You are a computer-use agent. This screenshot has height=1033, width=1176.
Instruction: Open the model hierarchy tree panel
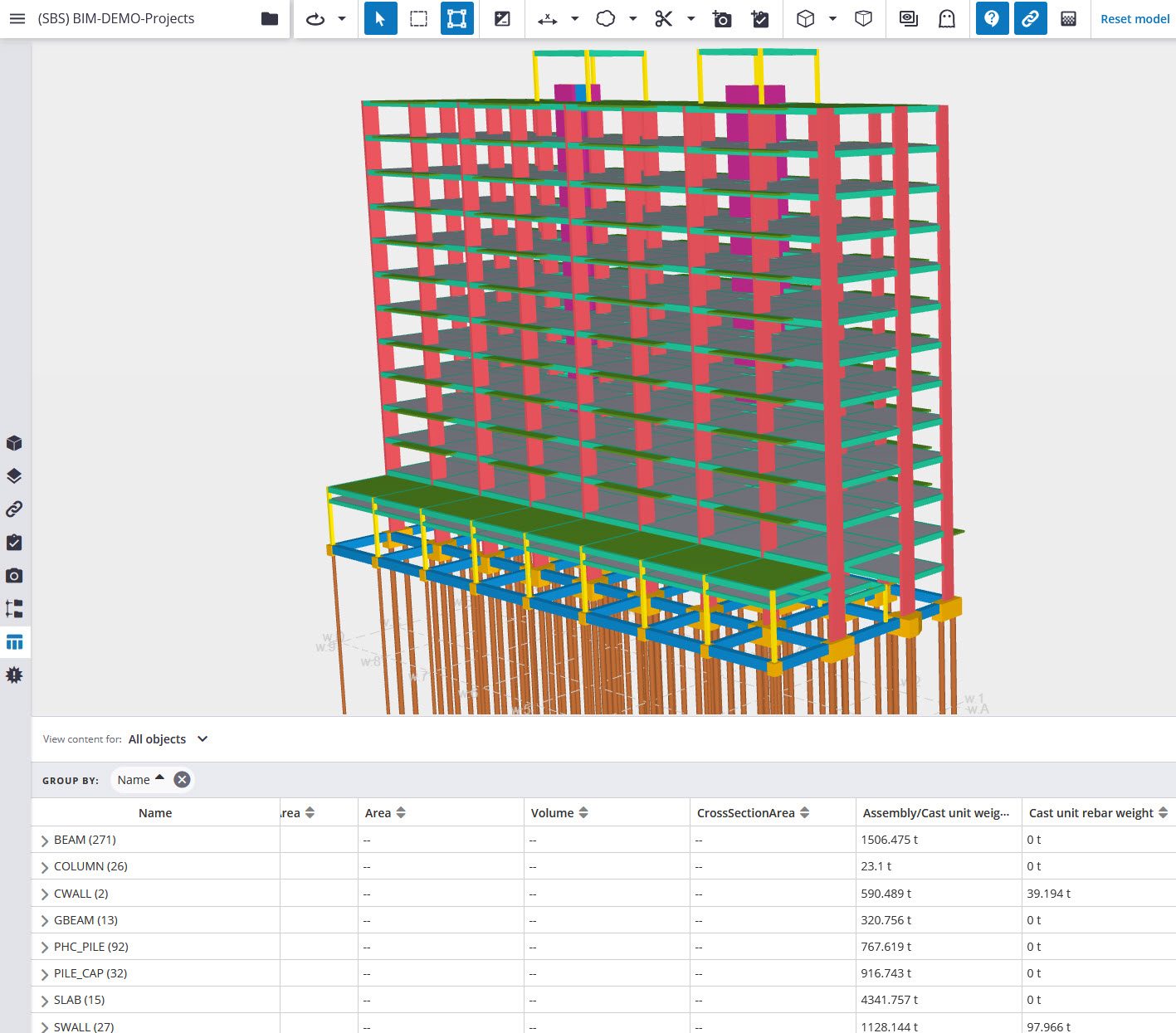tap(14, 608)
